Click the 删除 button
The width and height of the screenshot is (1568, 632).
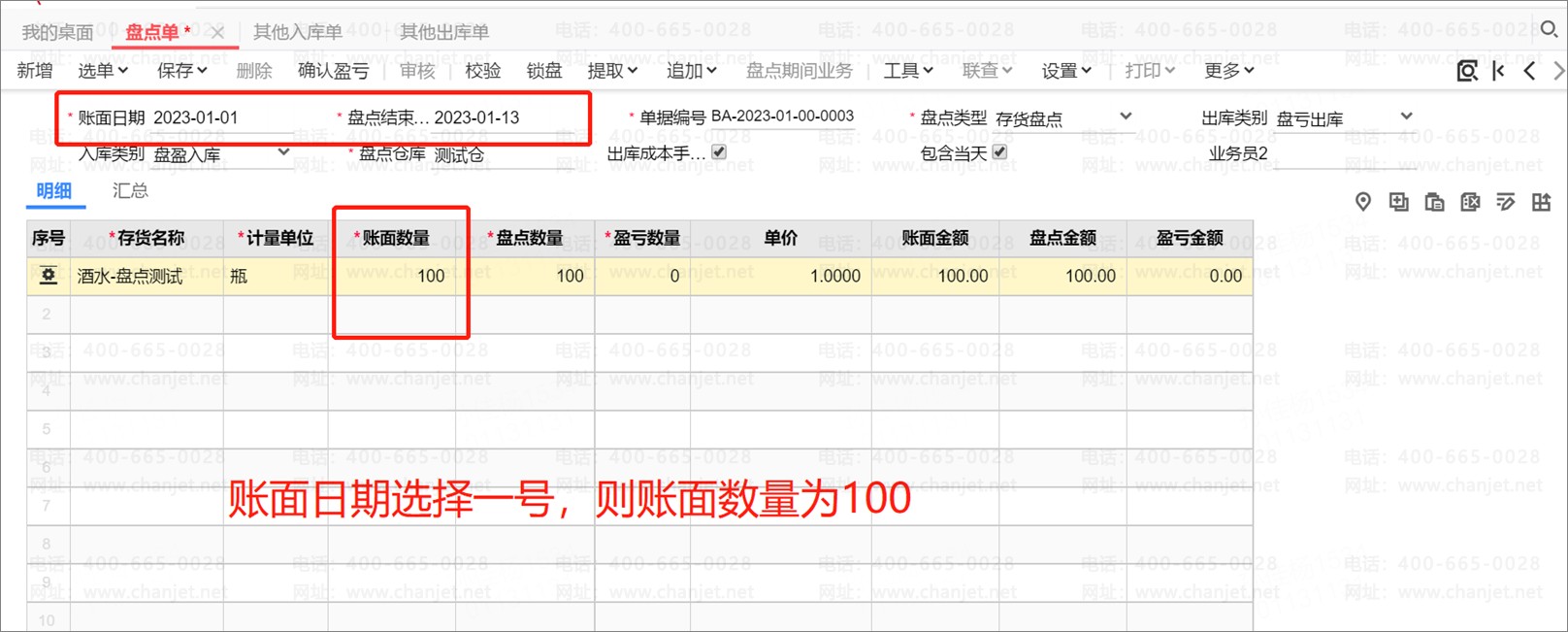tap(254, 70)
